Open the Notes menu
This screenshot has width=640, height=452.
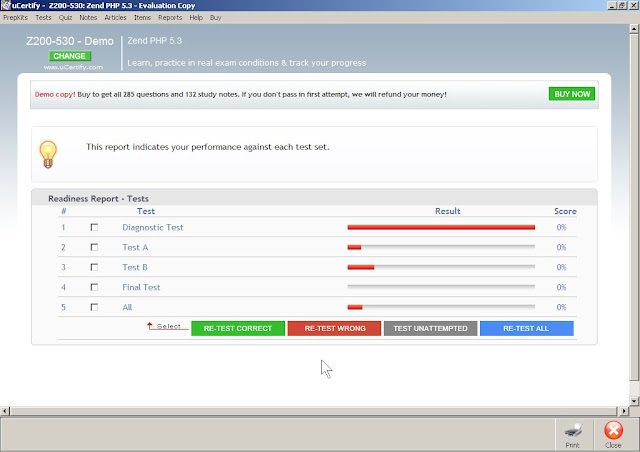(x=88, y=18)
